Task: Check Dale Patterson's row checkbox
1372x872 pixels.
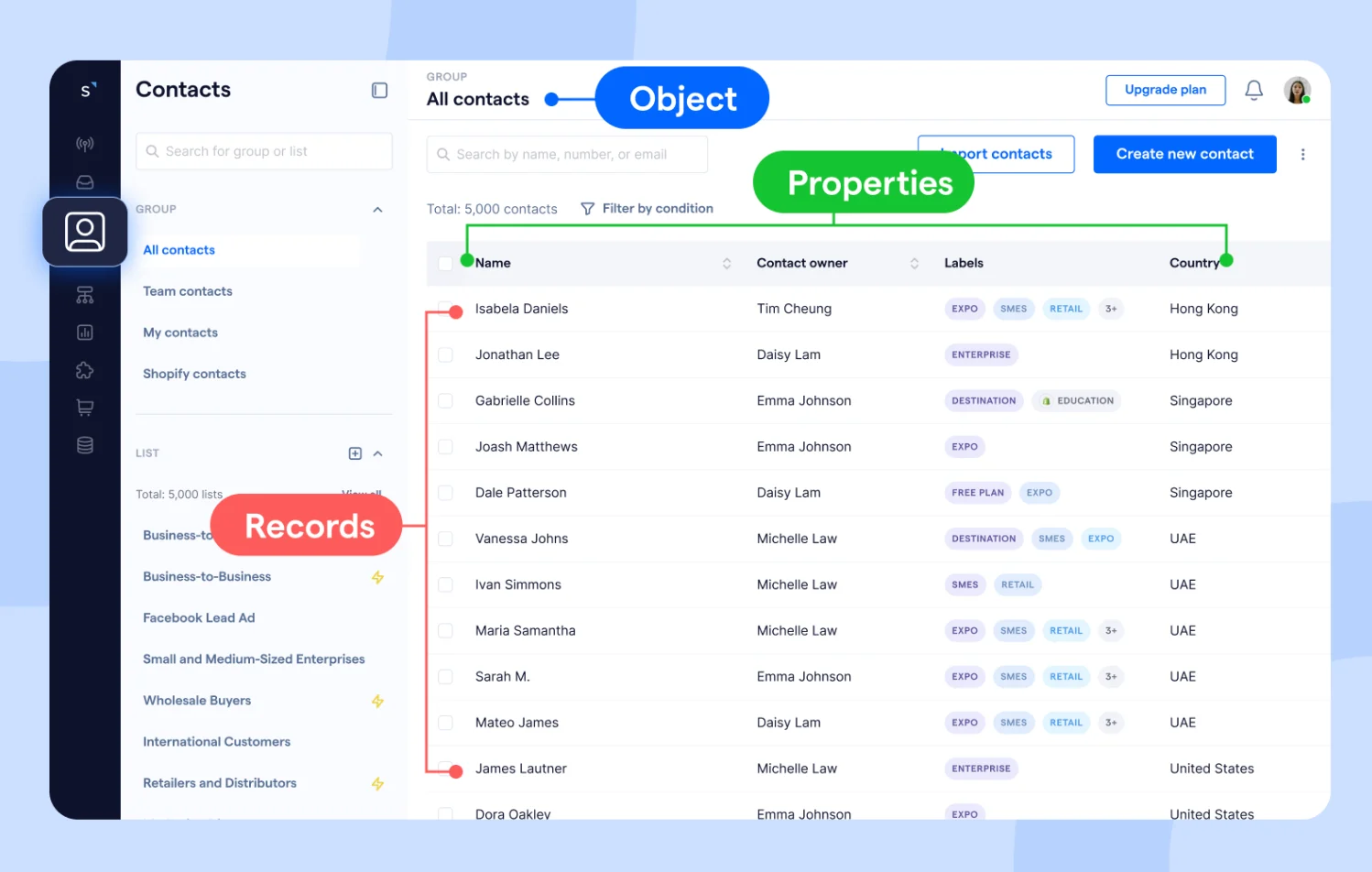Action: click(x=446, y=492)
